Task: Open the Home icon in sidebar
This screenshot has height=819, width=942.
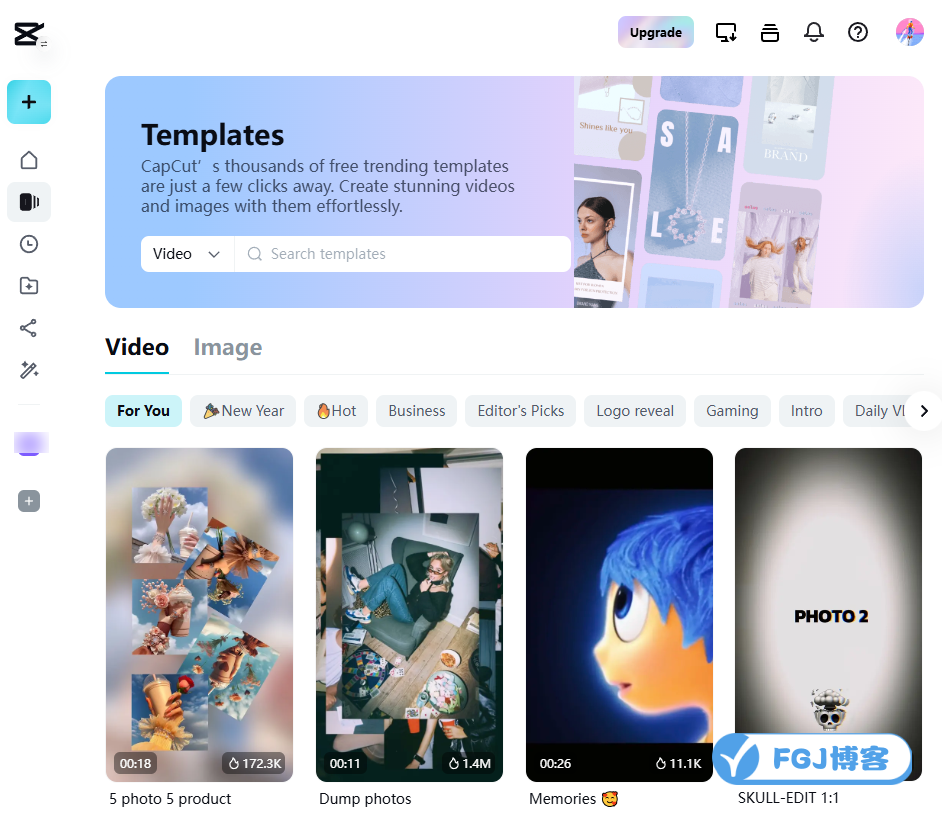Action: 29,160
